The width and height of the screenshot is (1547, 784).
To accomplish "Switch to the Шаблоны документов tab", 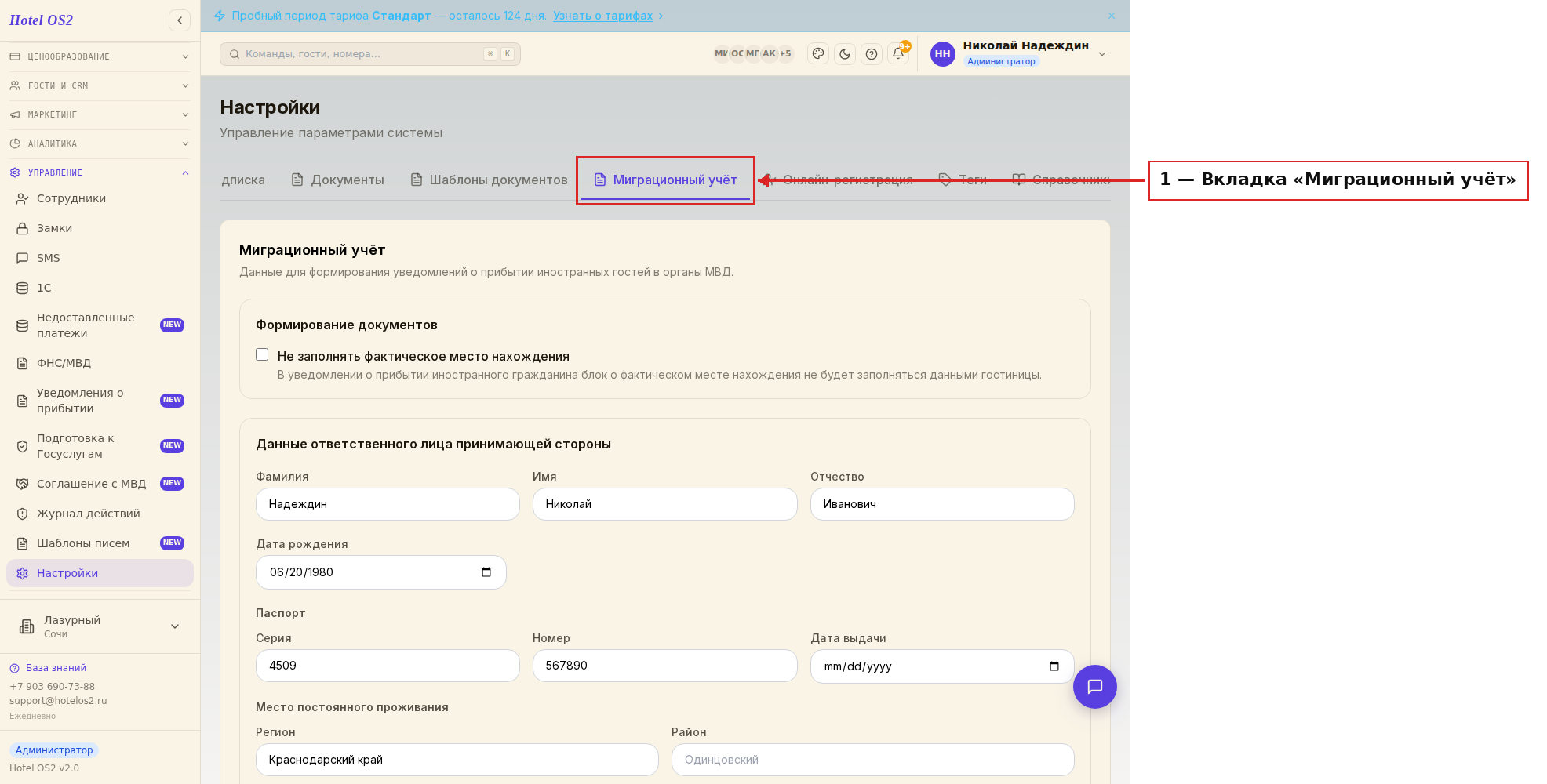I will point(490,180).
